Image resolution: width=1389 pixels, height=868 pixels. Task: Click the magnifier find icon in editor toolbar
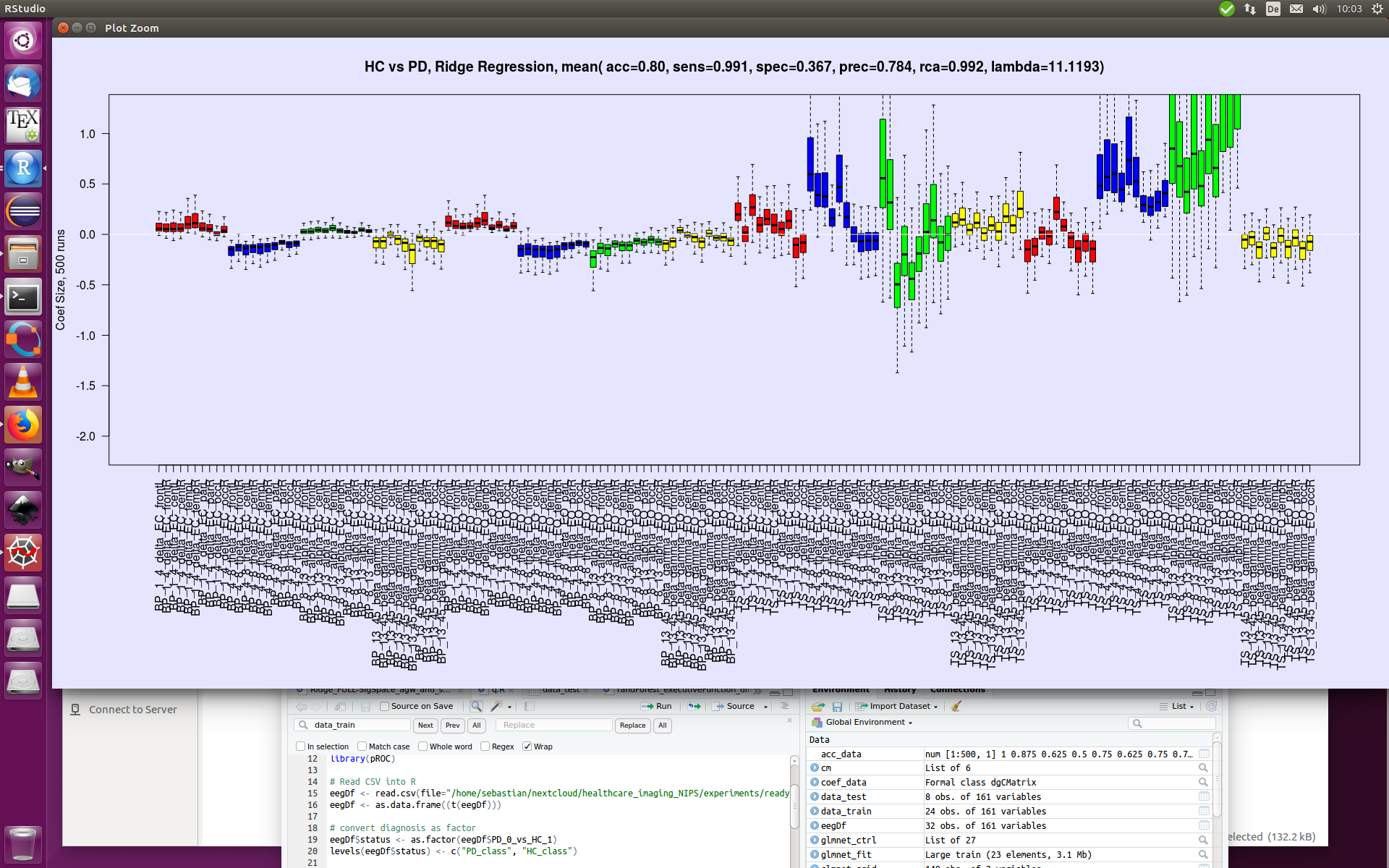coord(476,706)
